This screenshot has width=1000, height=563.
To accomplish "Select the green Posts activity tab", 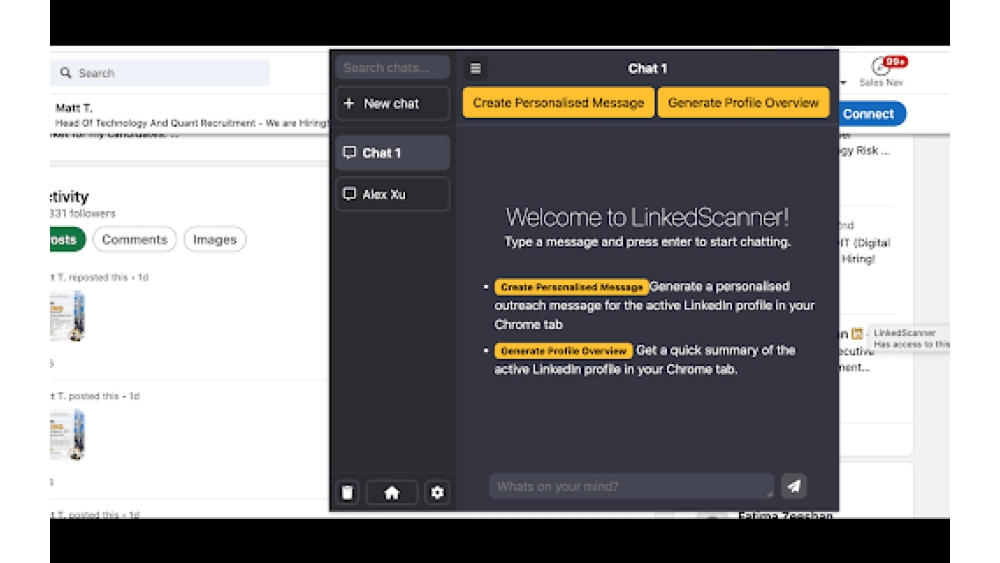I will pyautogui.click(x=67, y=239).
